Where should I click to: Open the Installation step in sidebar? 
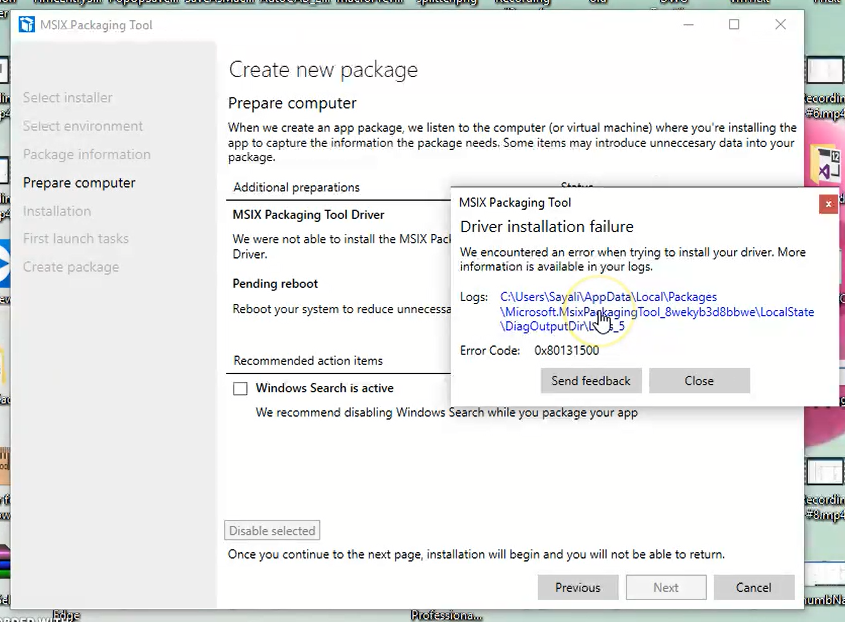[x=57, y=211]
